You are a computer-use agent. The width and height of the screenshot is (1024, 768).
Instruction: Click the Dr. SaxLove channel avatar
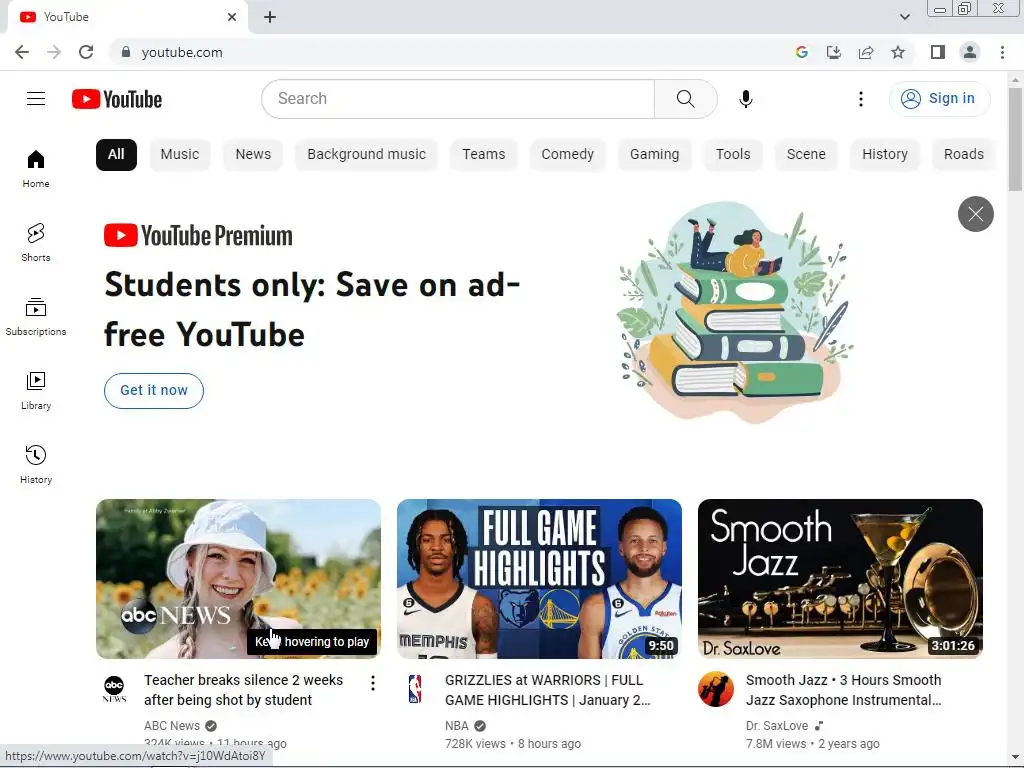716,689
